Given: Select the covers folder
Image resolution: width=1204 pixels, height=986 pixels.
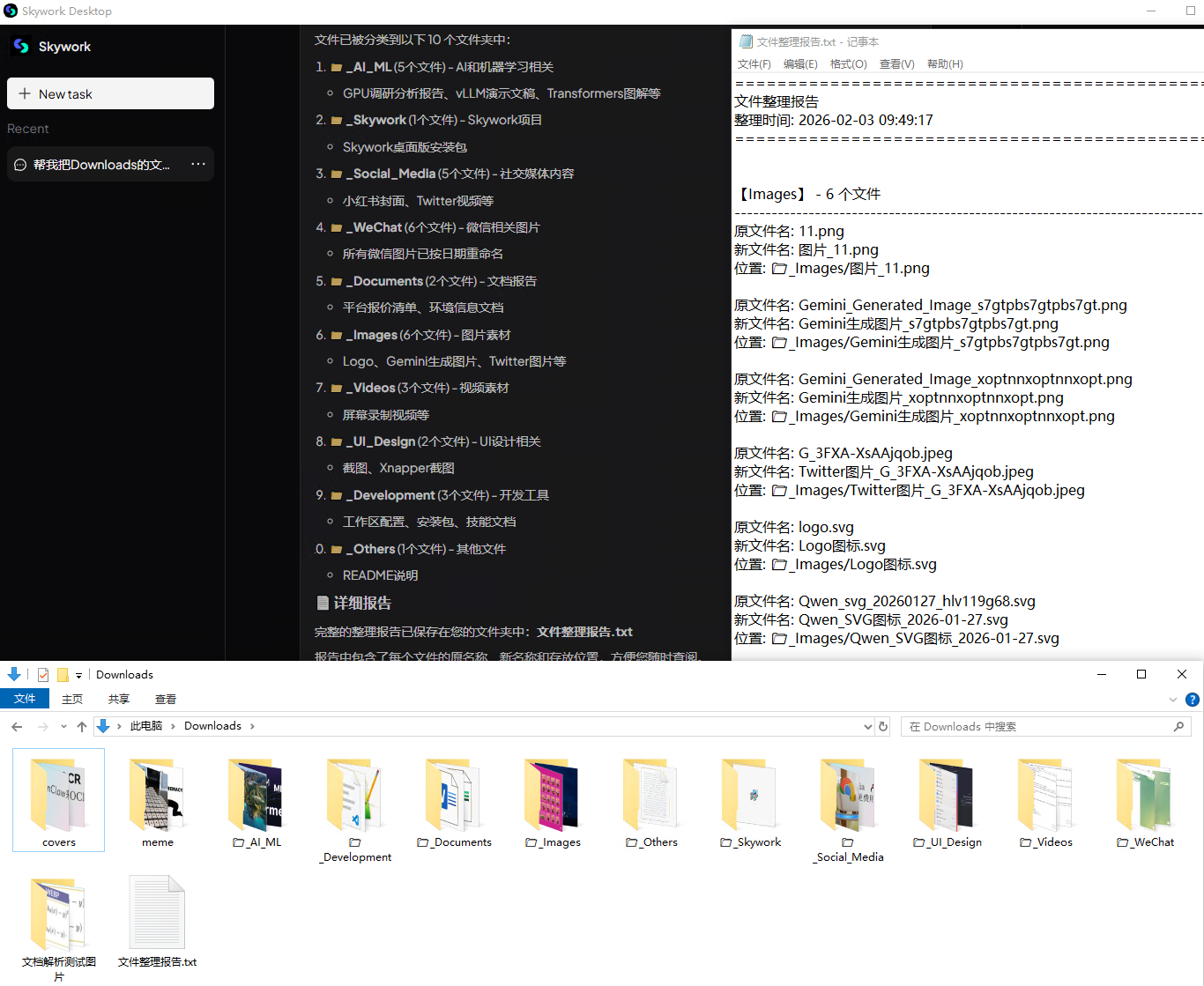Looking at the screenshot, I should 59,800.
